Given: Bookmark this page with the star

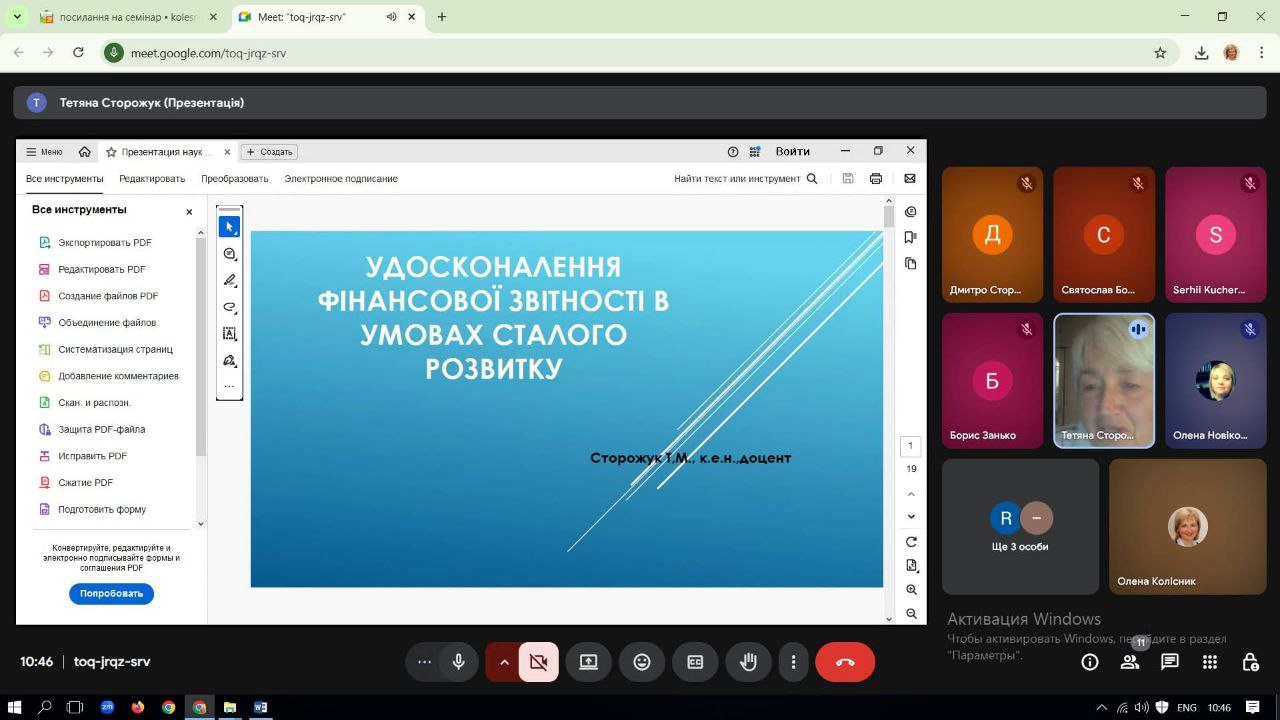Looking at the screenshot, I should [1160, 53].
